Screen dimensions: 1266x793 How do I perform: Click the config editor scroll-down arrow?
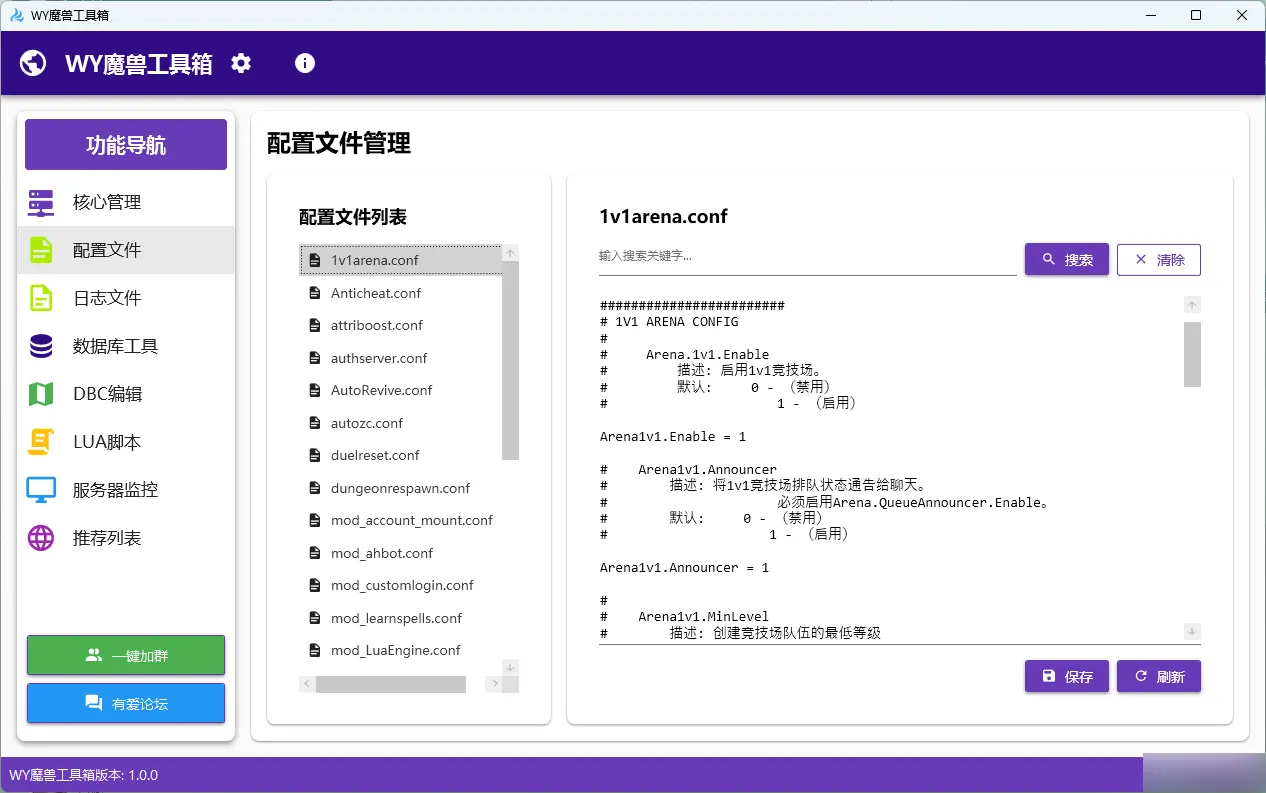click(1191, 631)
